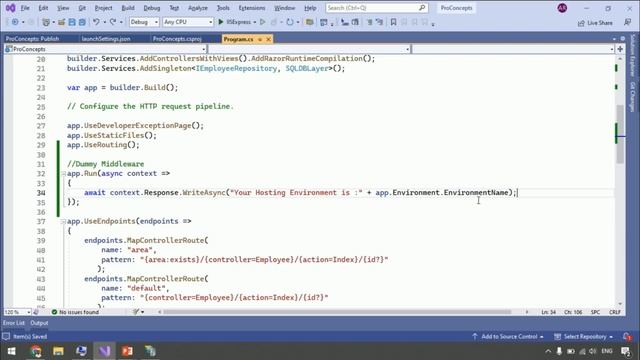
Task: Open PowerPoint from the taskbar
Action: (127, 351)
